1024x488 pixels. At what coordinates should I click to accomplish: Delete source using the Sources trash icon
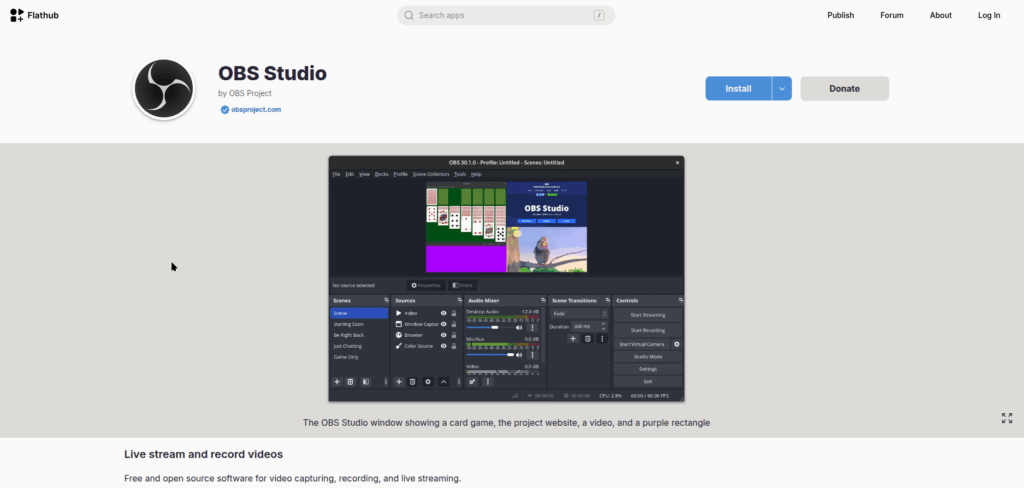pos(413,382)
